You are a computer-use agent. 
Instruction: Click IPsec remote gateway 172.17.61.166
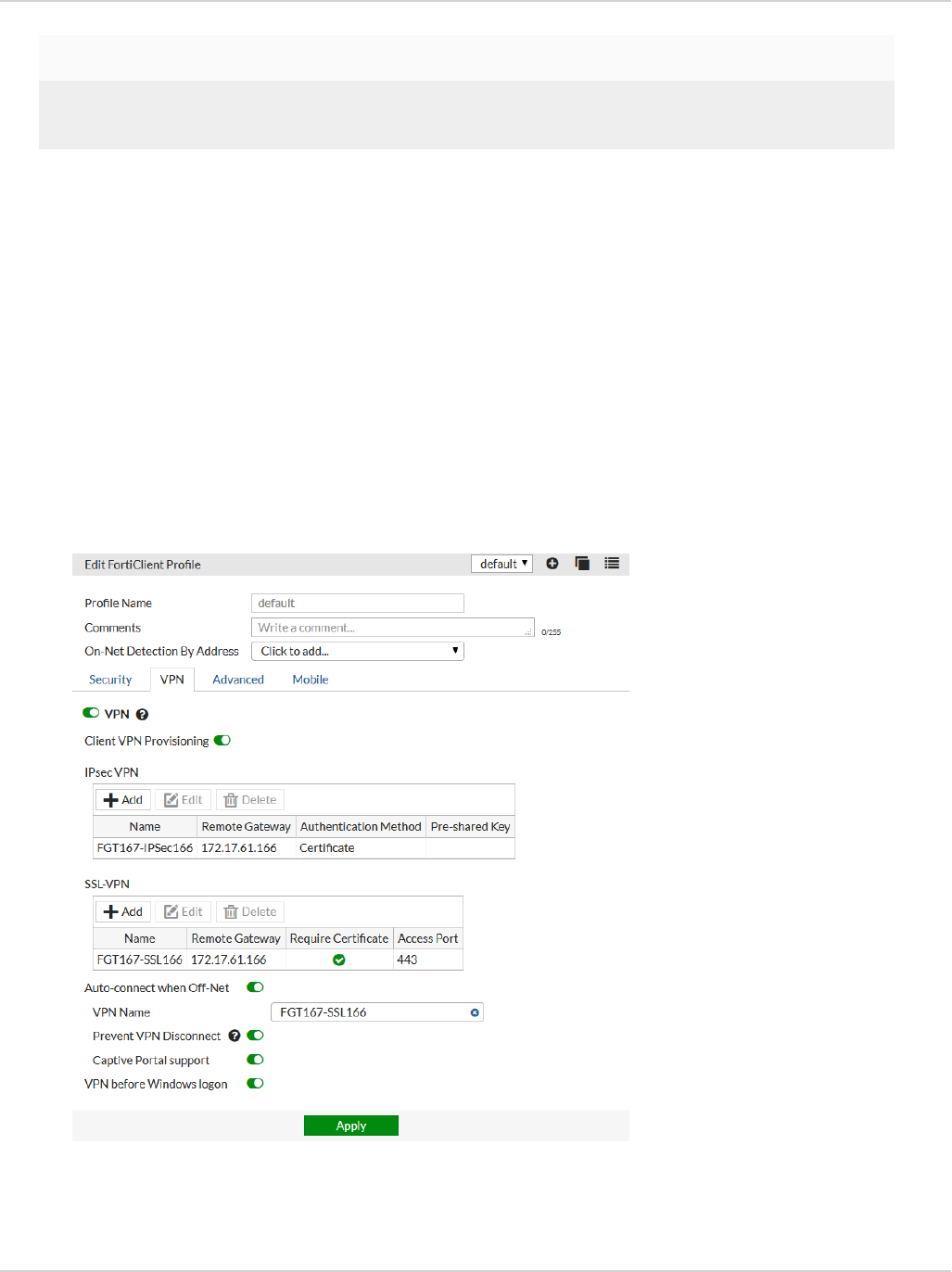(x=239, y=848)
